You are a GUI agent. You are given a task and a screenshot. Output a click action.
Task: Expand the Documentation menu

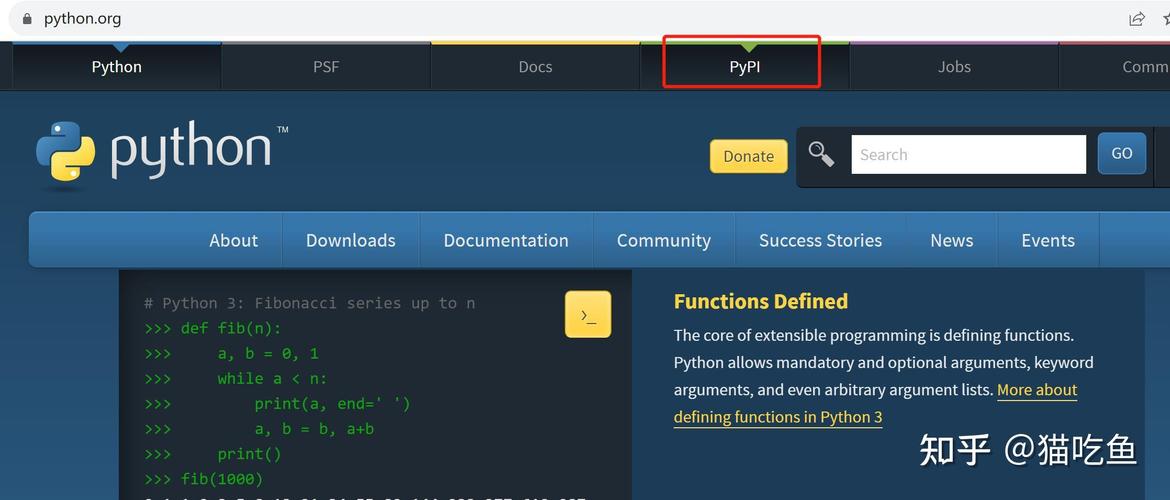pyautogui.click(x=506, y=240)
